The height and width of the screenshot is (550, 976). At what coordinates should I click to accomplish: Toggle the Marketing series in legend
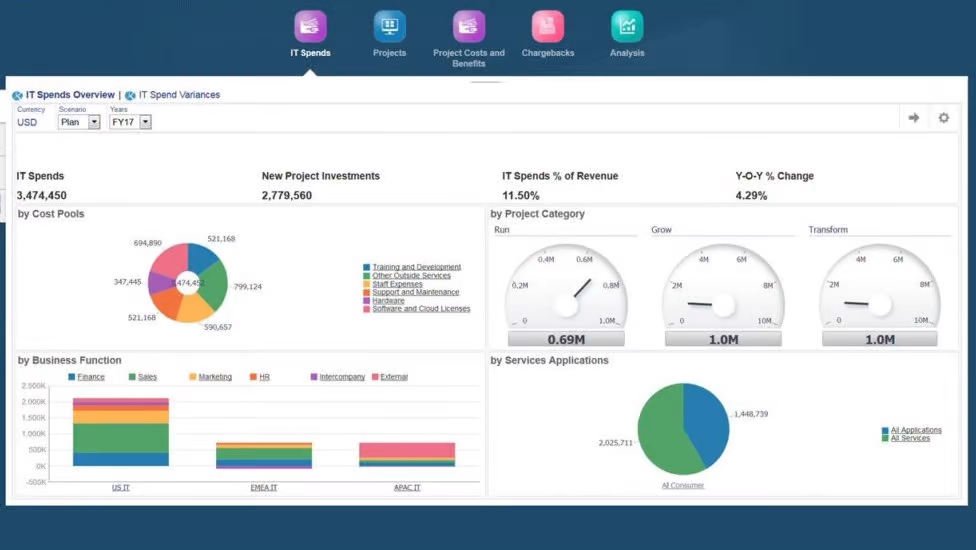214,377
